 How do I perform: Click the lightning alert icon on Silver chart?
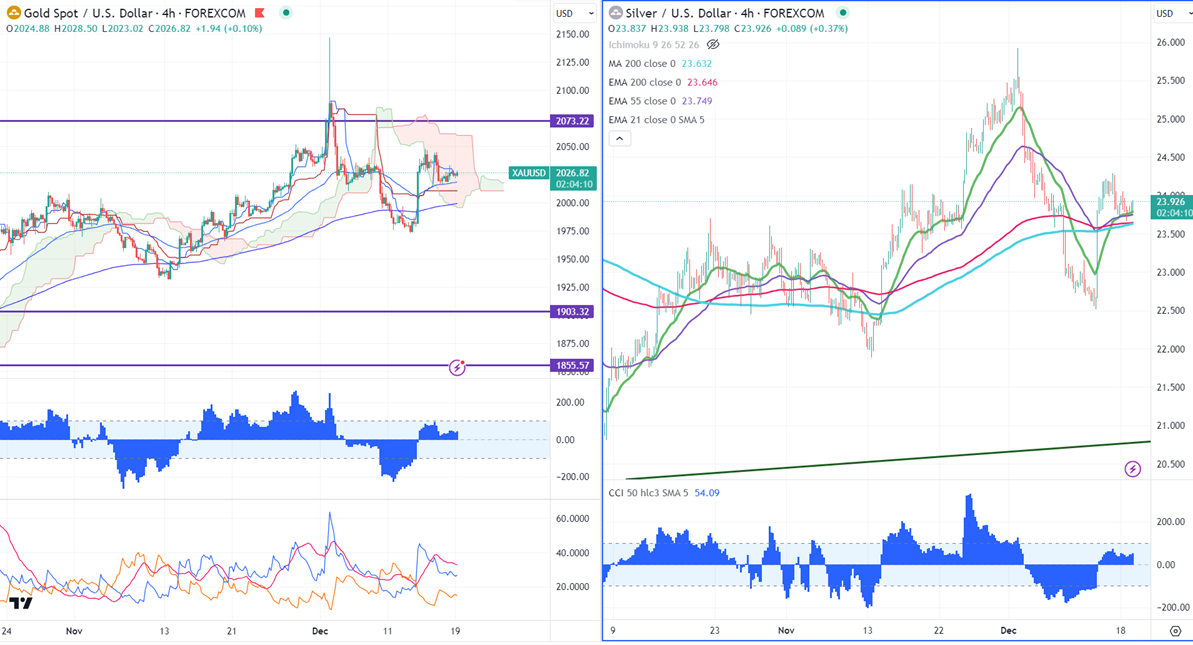(x=1133, y=469)
